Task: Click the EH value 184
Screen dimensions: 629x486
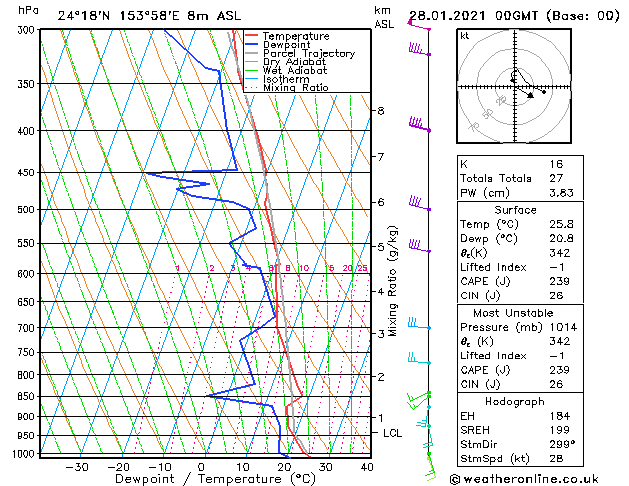Action: (560, 416)
